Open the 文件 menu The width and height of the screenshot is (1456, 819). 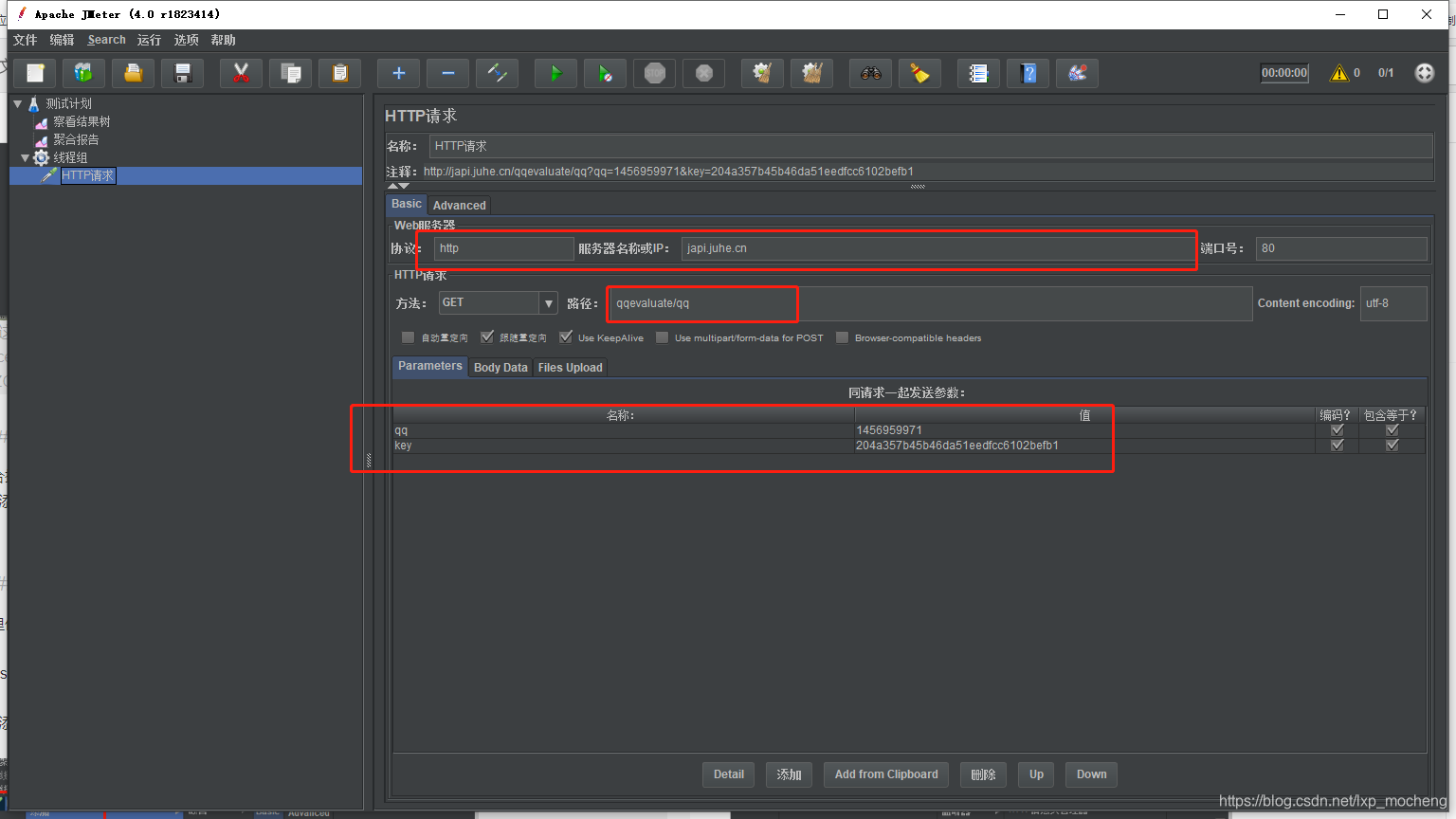coord(26,40)
